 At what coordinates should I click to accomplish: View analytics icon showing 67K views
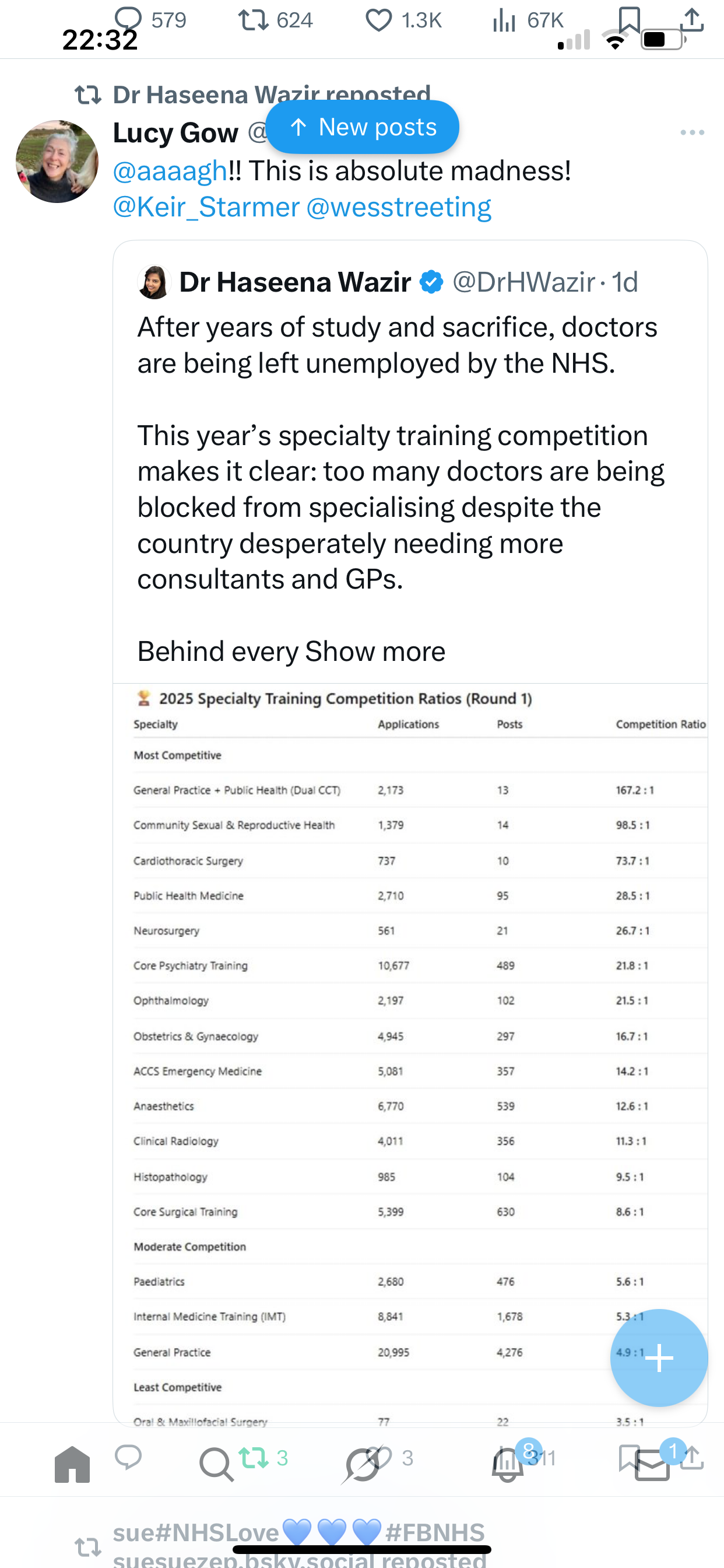[504, 20]
